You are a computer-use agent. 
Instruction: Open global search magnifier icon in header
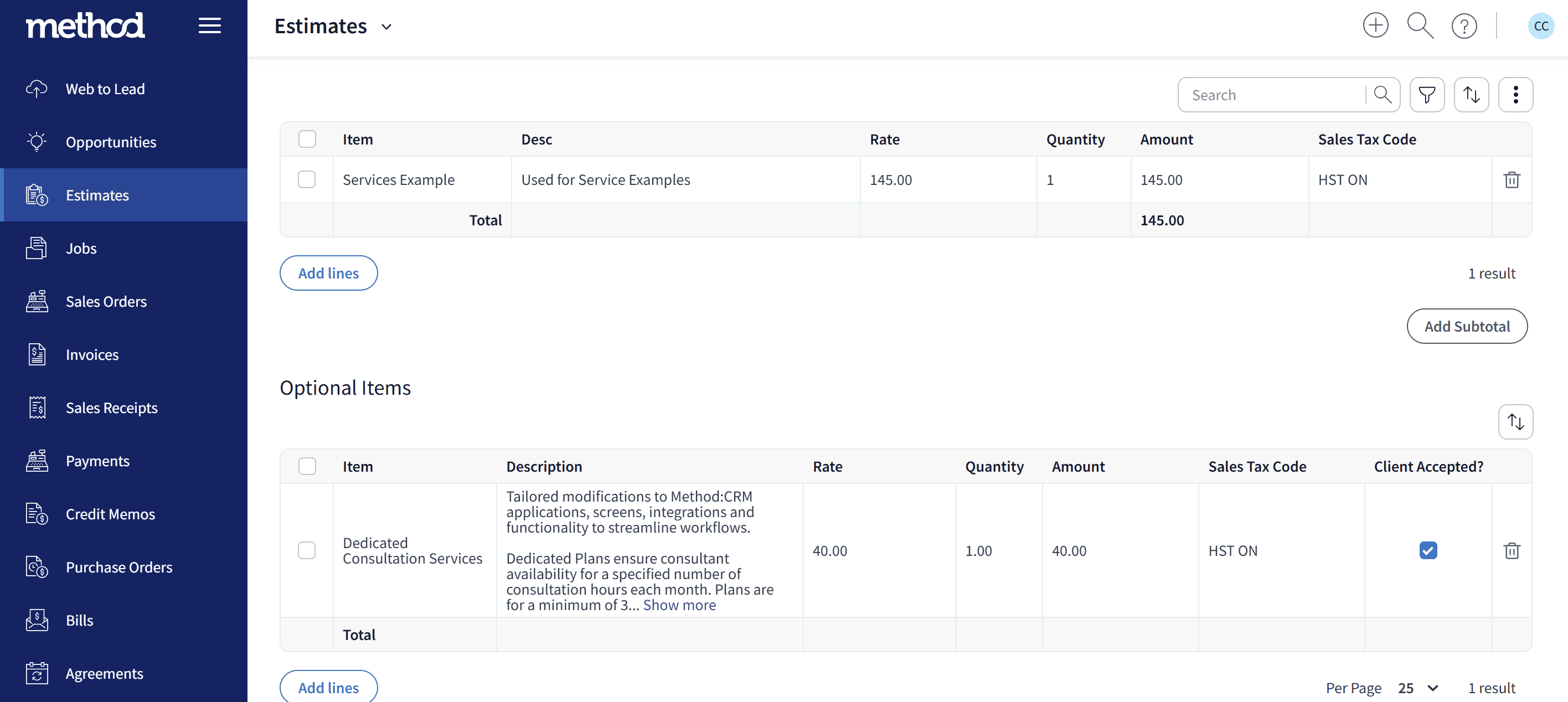tap(1420, 25)
